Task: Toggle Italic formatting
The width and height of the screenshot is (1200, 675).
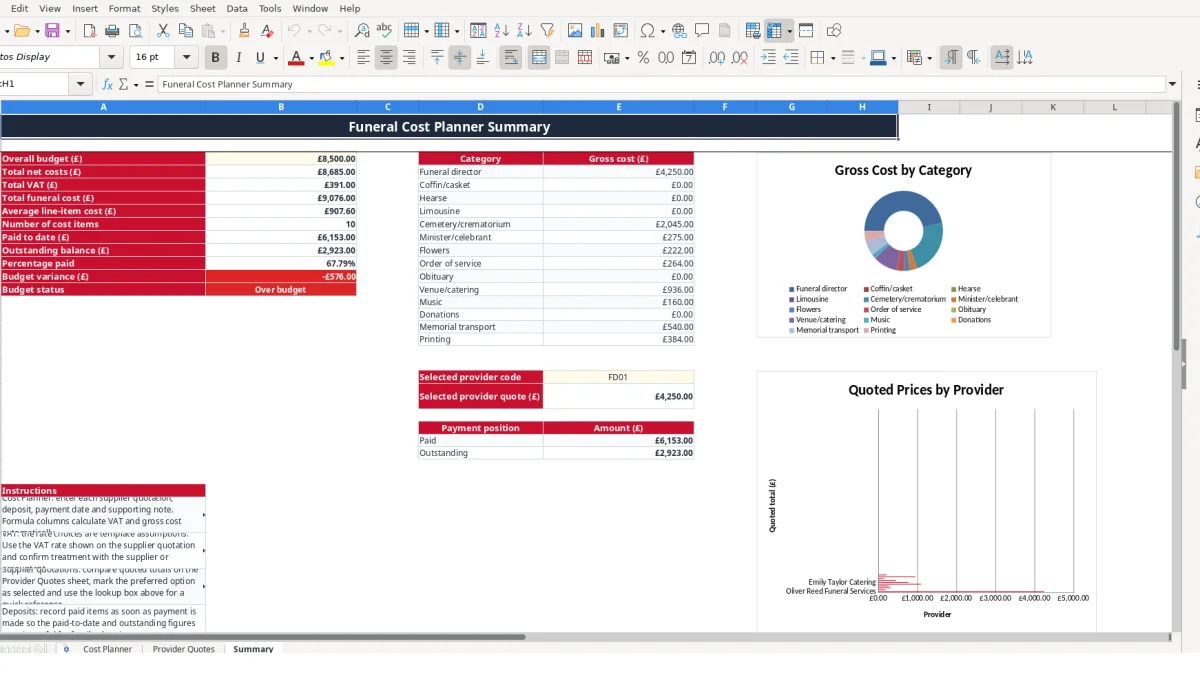Action: pyautogui.click(x=238, y=58)
